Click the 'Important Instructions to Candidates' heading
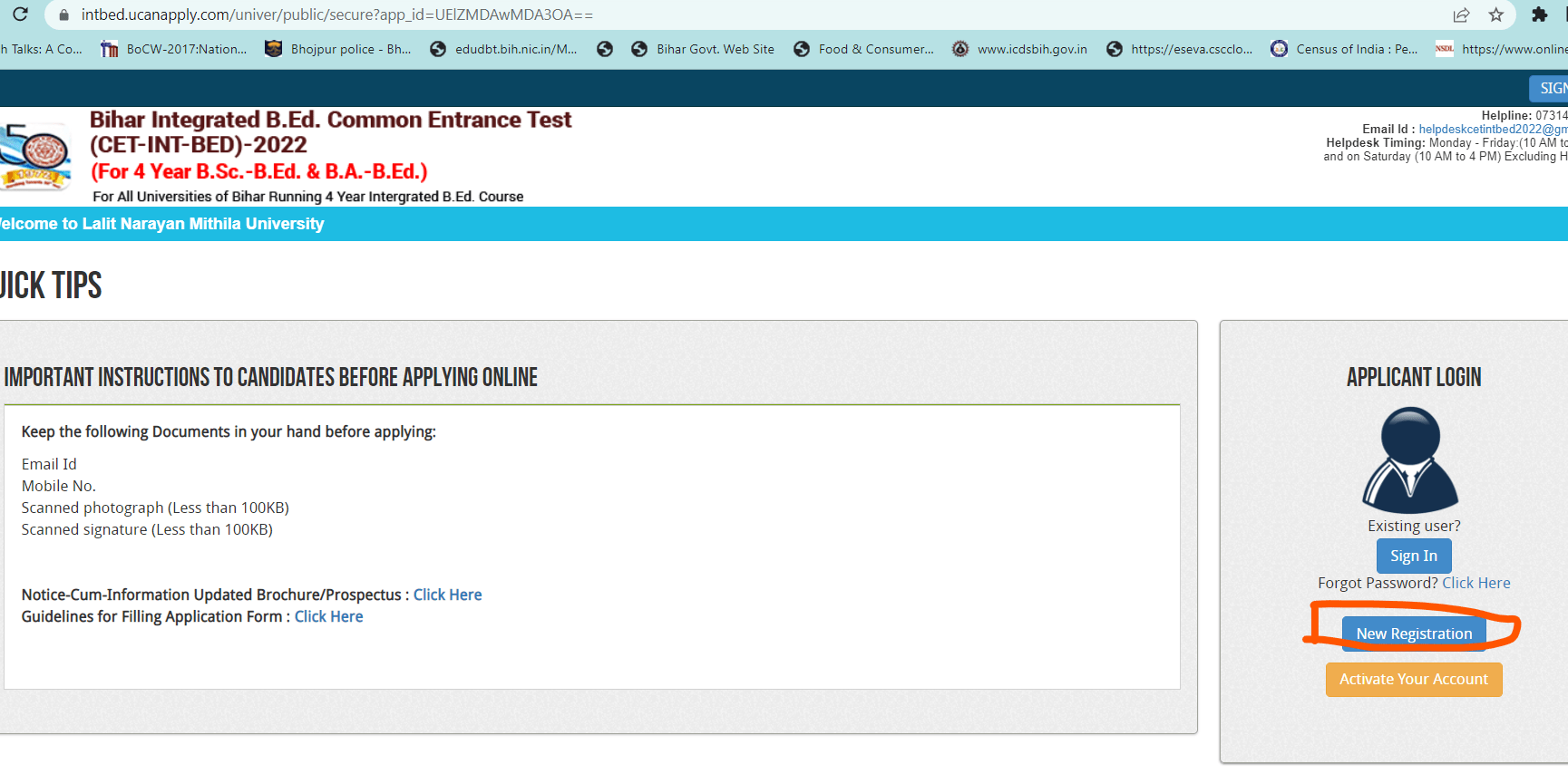Screen dimensions: 1568x774 (271, 377)
